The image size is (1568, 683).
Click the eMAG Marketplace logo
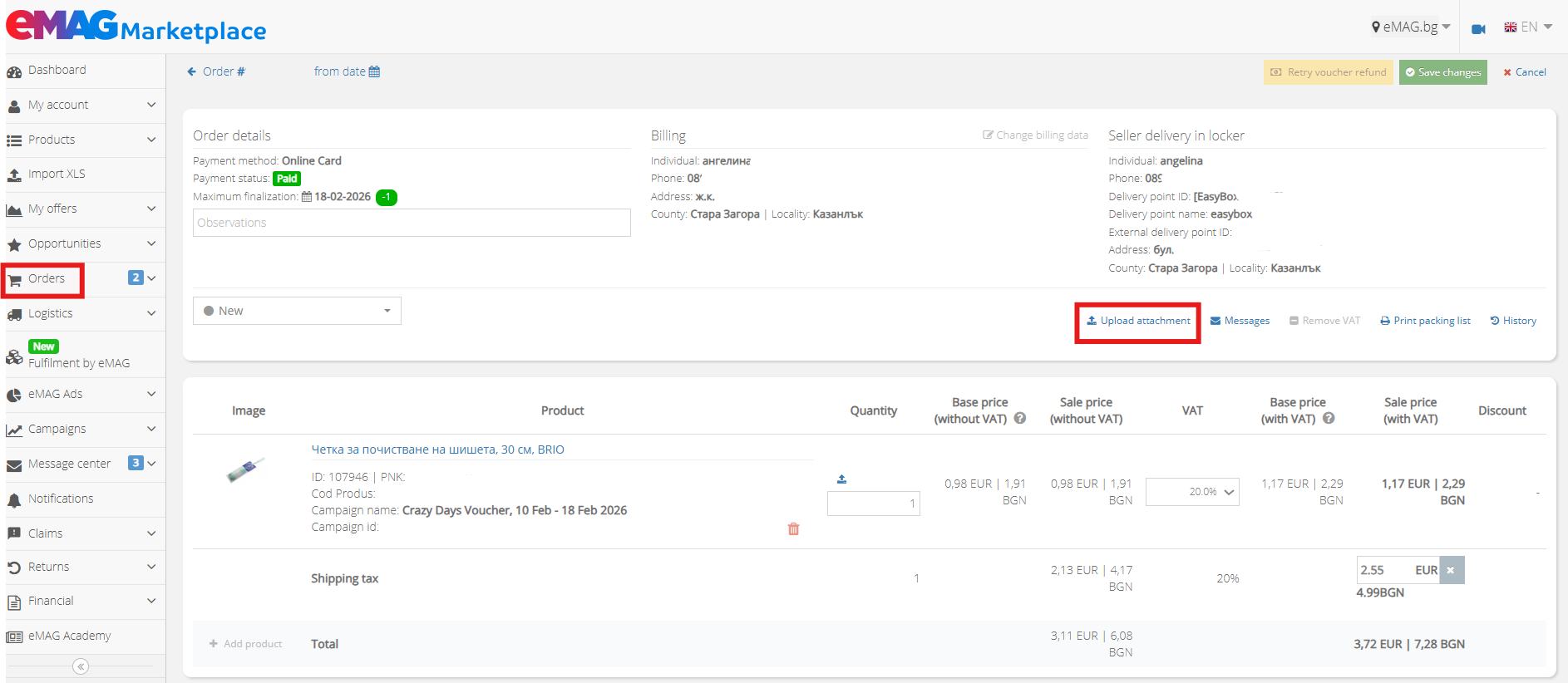point(136,26)
